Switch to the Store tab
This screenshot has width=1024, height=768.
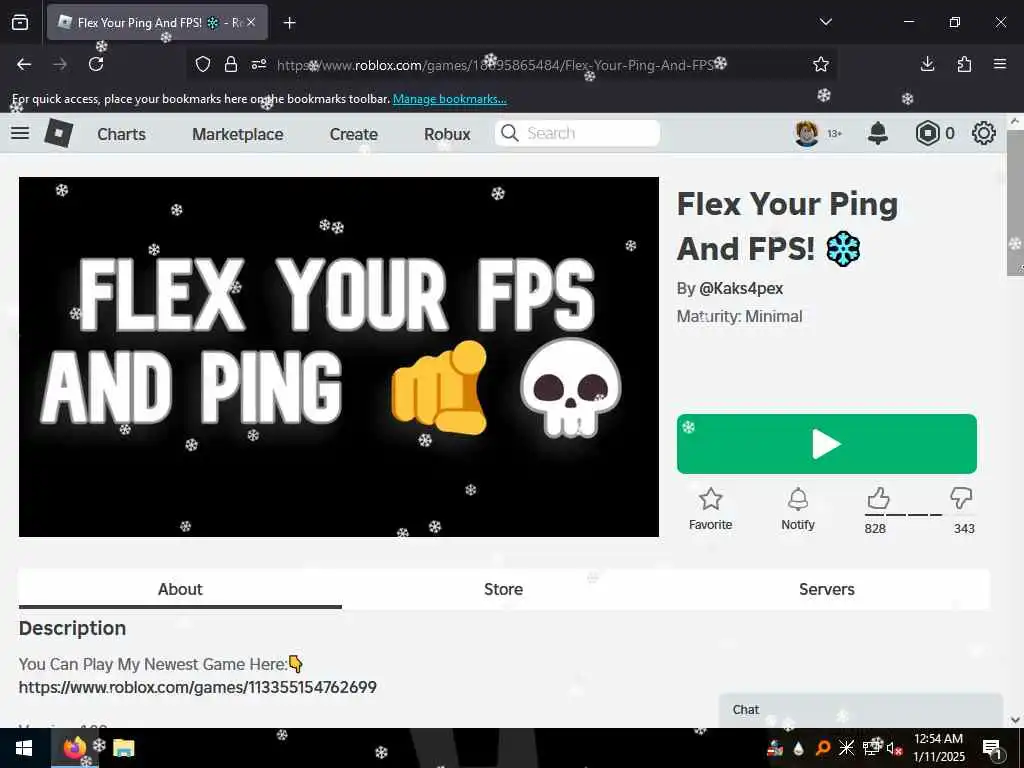click(504, 589)
